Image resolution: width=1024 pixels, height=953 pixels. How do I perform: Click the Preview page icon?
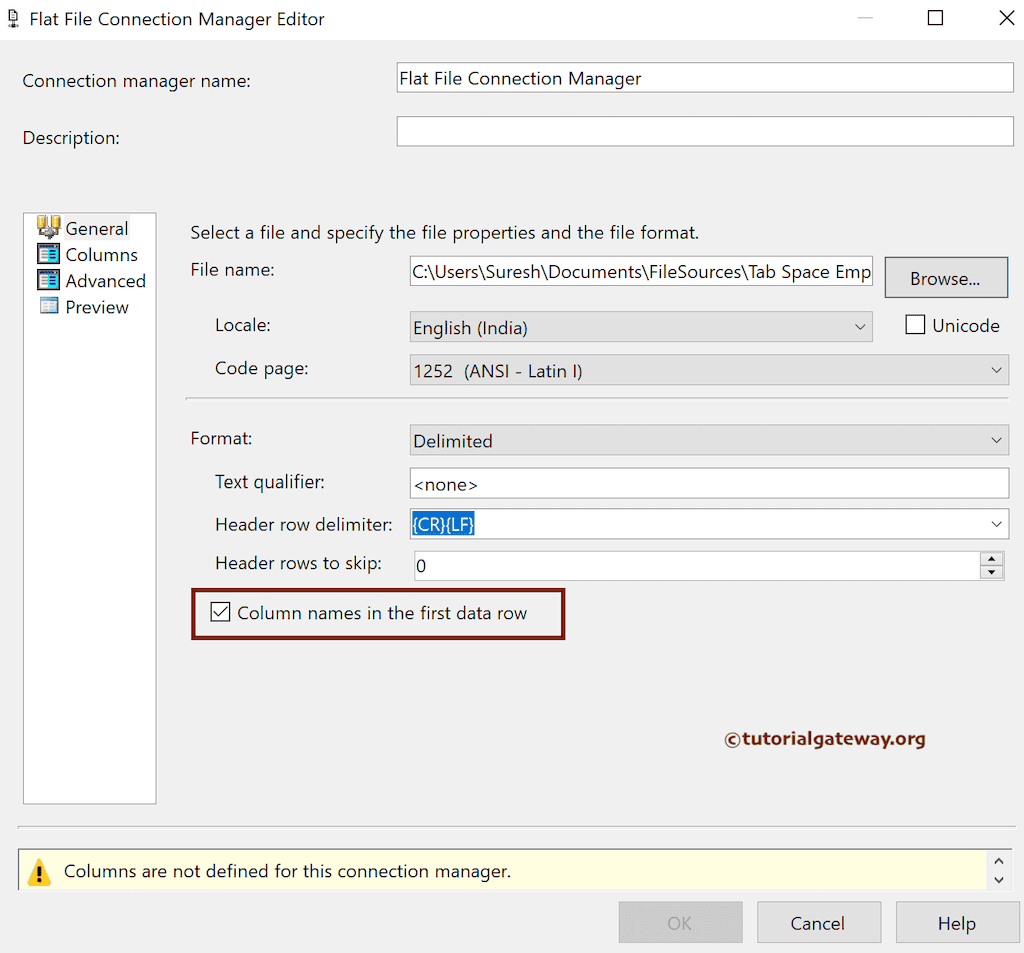tap(48, 306)
